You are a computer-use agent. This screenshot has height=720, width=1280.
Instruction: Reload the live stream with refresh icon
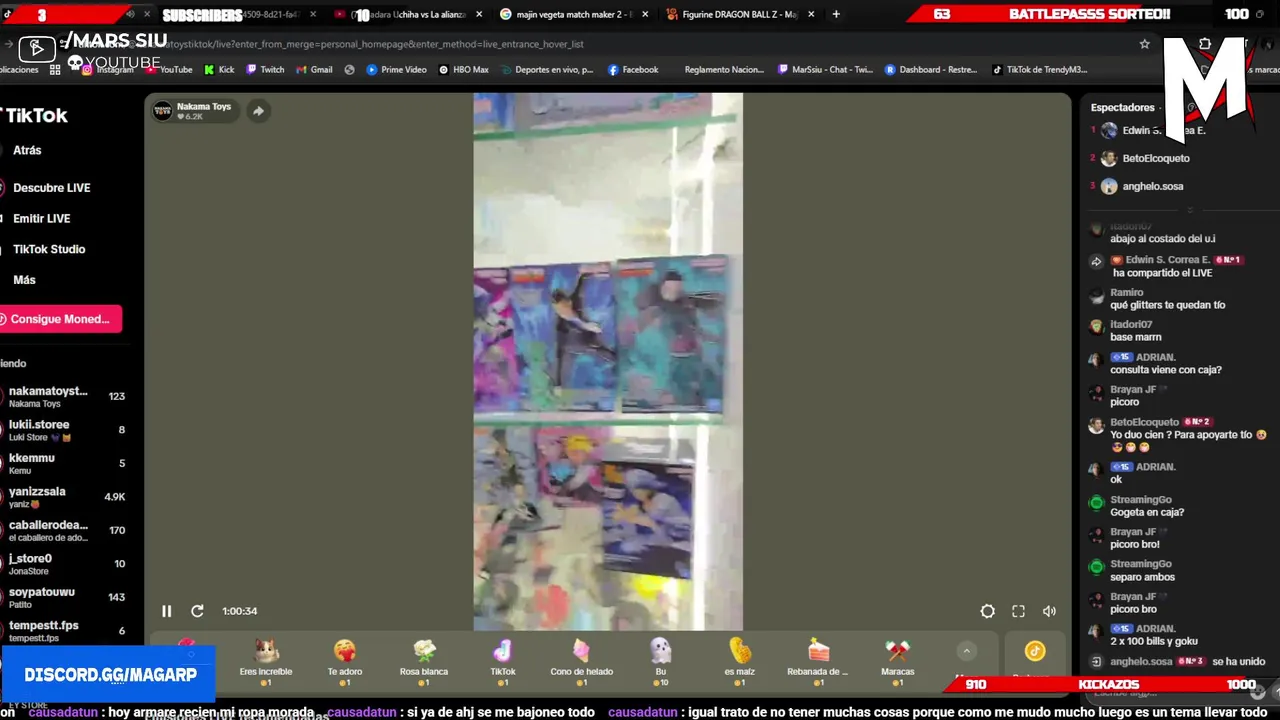tap(197, 611)
